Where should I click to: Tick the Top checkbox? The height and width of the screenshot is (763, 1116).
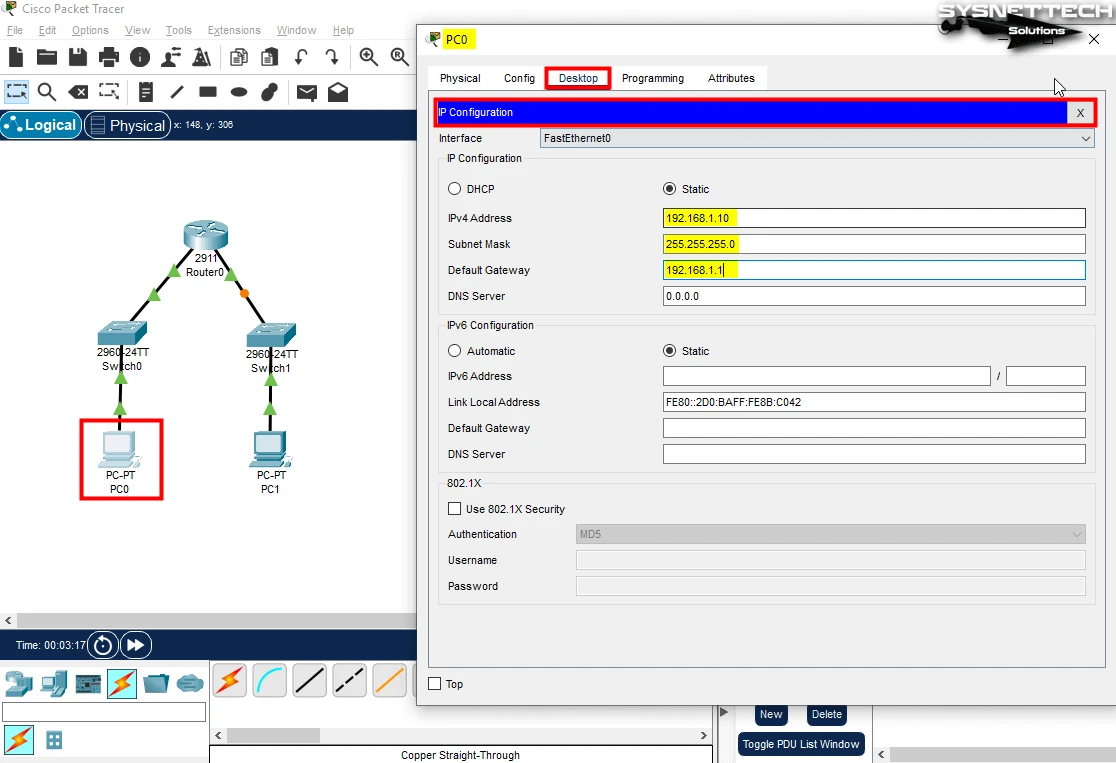(435, 684)
